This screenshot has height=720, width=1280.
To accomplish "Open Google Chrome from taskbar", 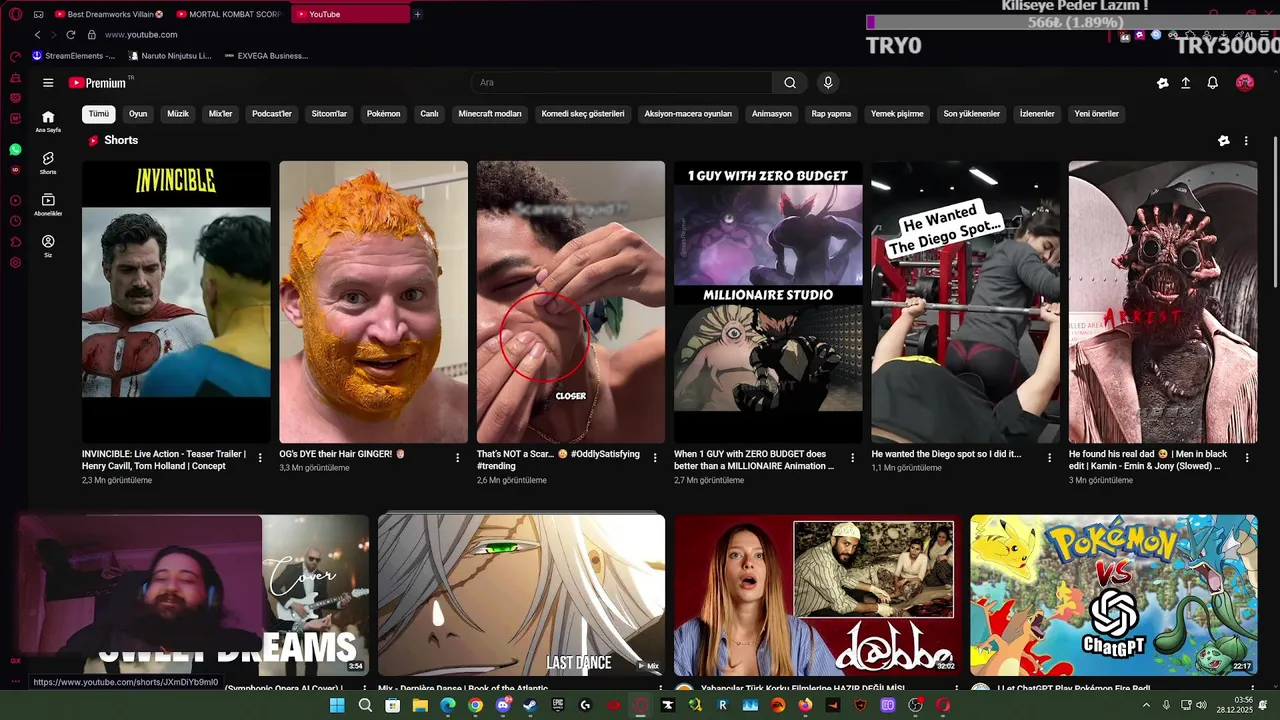I will (x=475, y=705).
